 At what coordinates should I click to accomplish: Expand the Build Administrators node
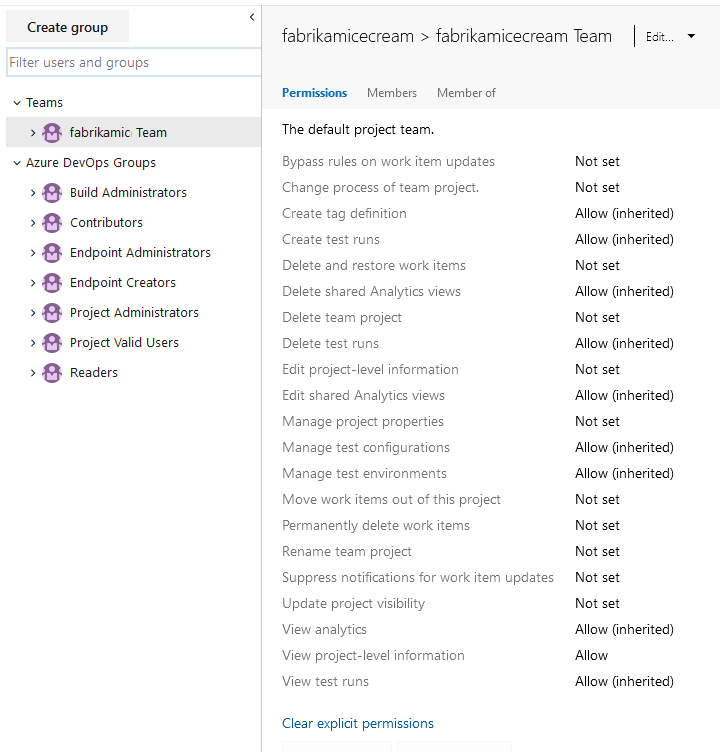[33, 193]
